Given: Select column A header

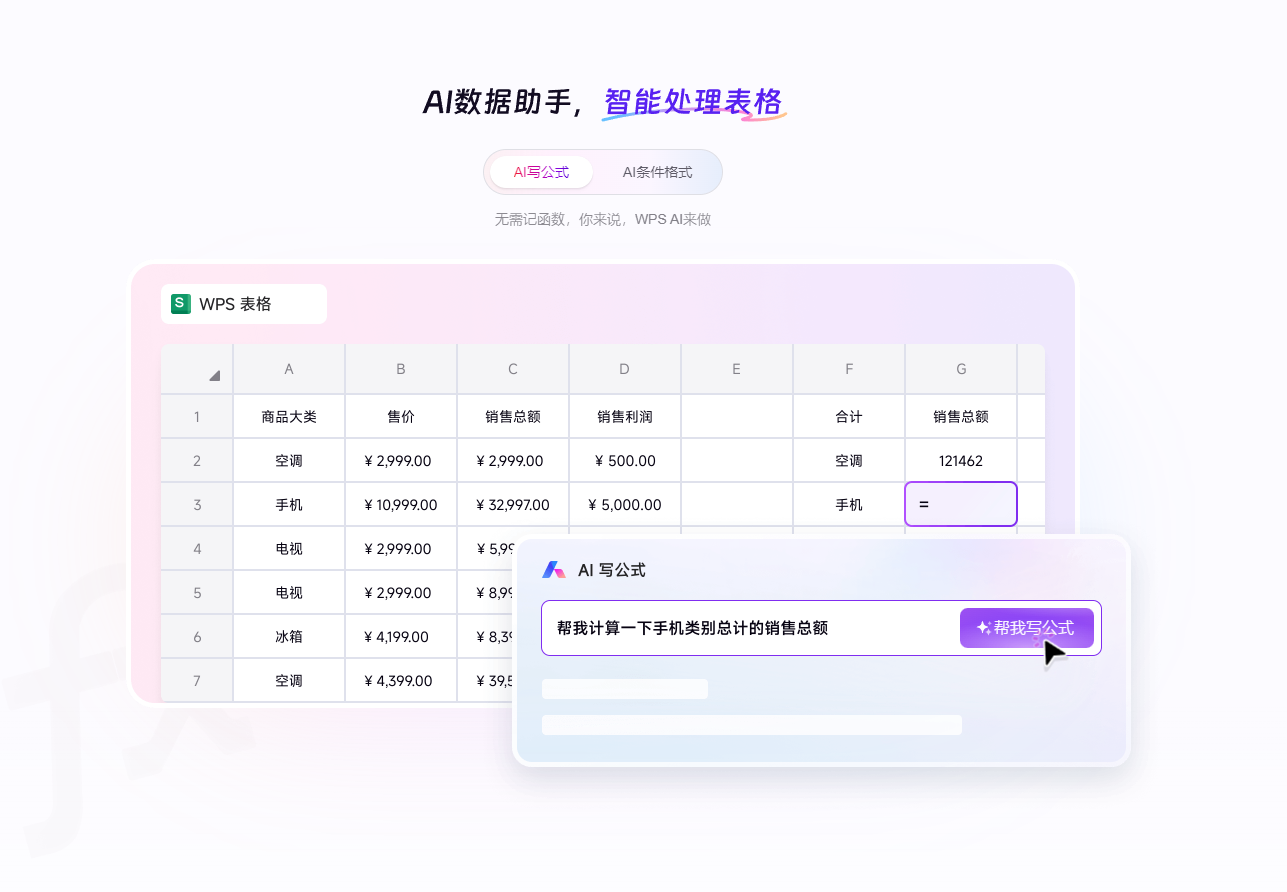Looking at the screenshot, I should (289, 369).
